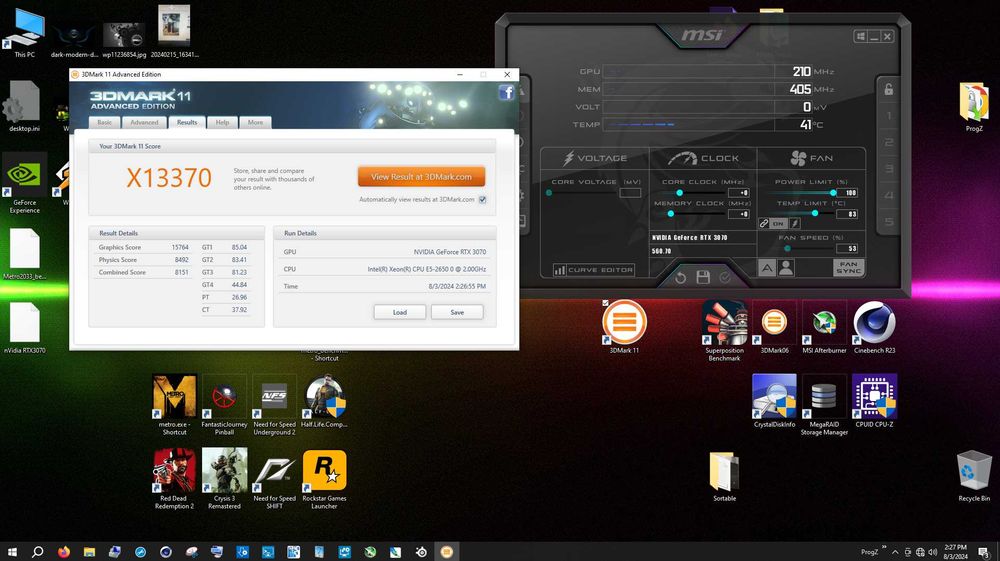Click the Power Limit value field
The height and width of the screenshot is (561, 1000).
848,193
